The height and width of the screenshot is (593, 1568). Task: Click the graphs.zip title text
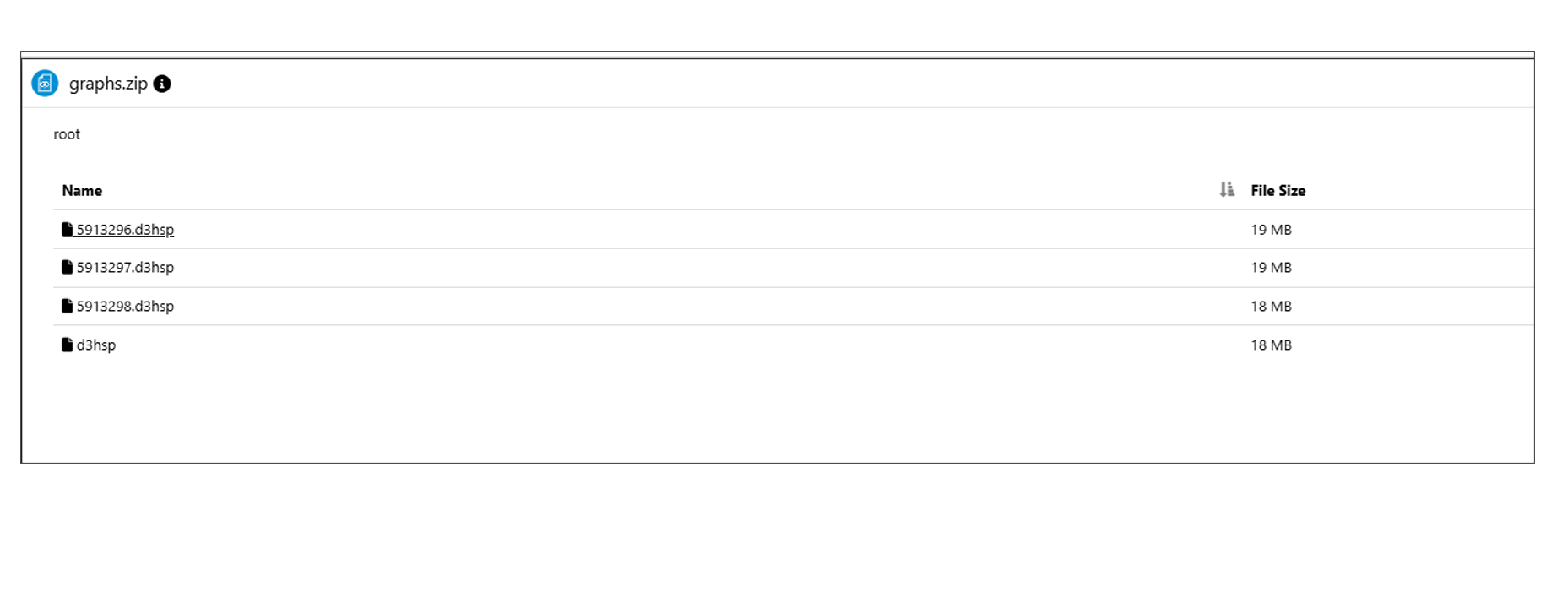pos(108,84)
